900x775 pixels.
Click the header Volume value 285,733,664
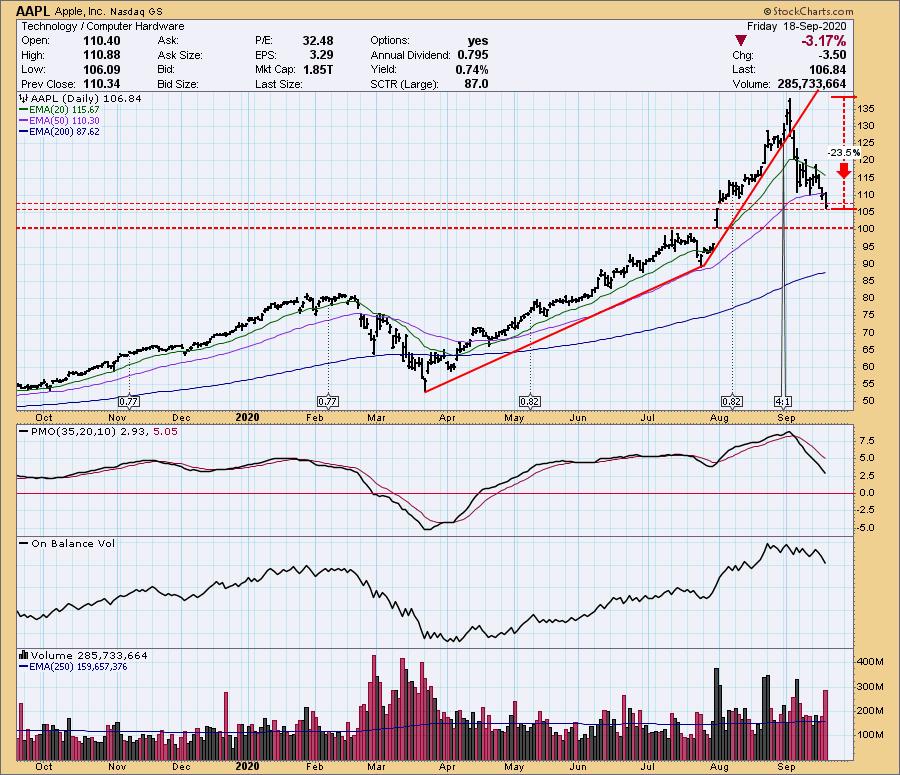812,84
